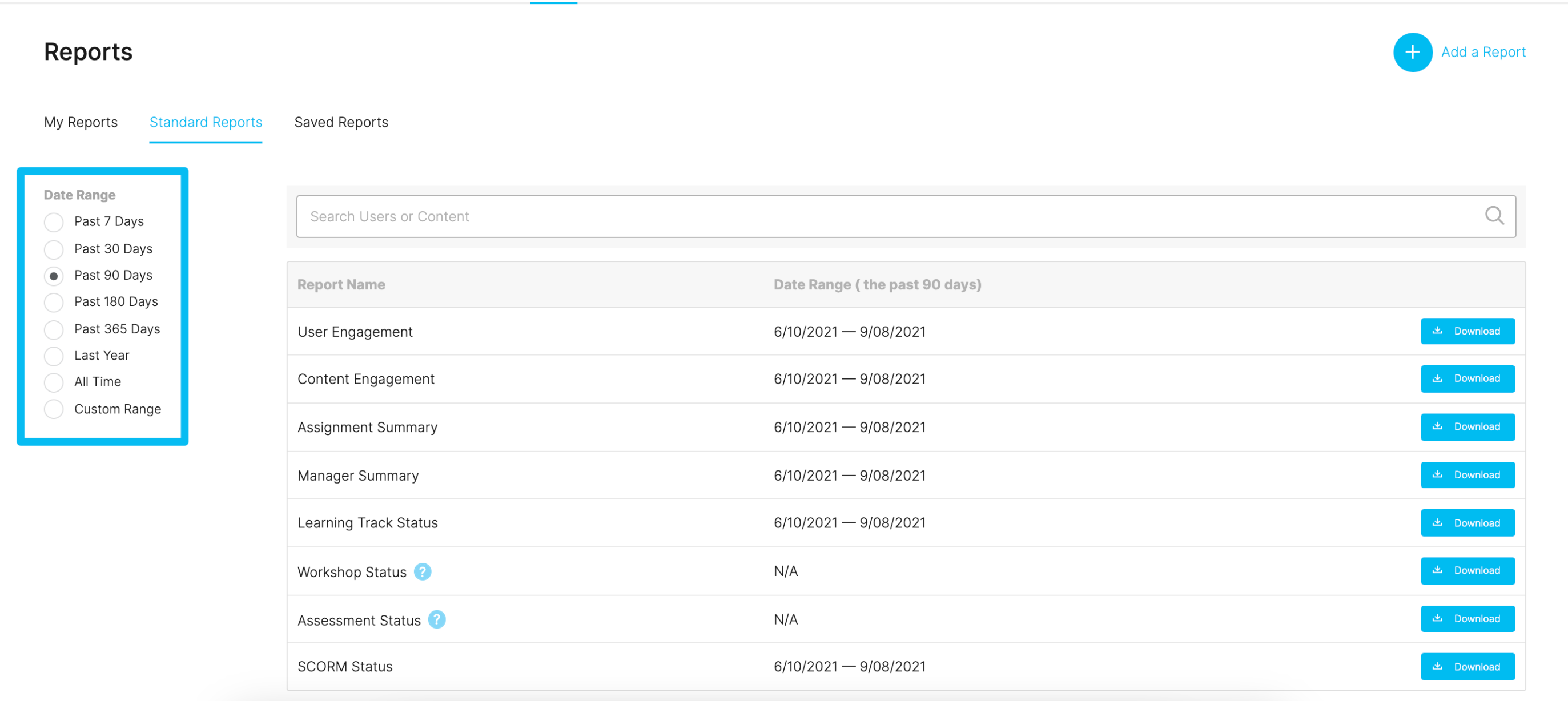Select the Past 90 Days radio button
The image size is (1568, 701).
[54, 276]
